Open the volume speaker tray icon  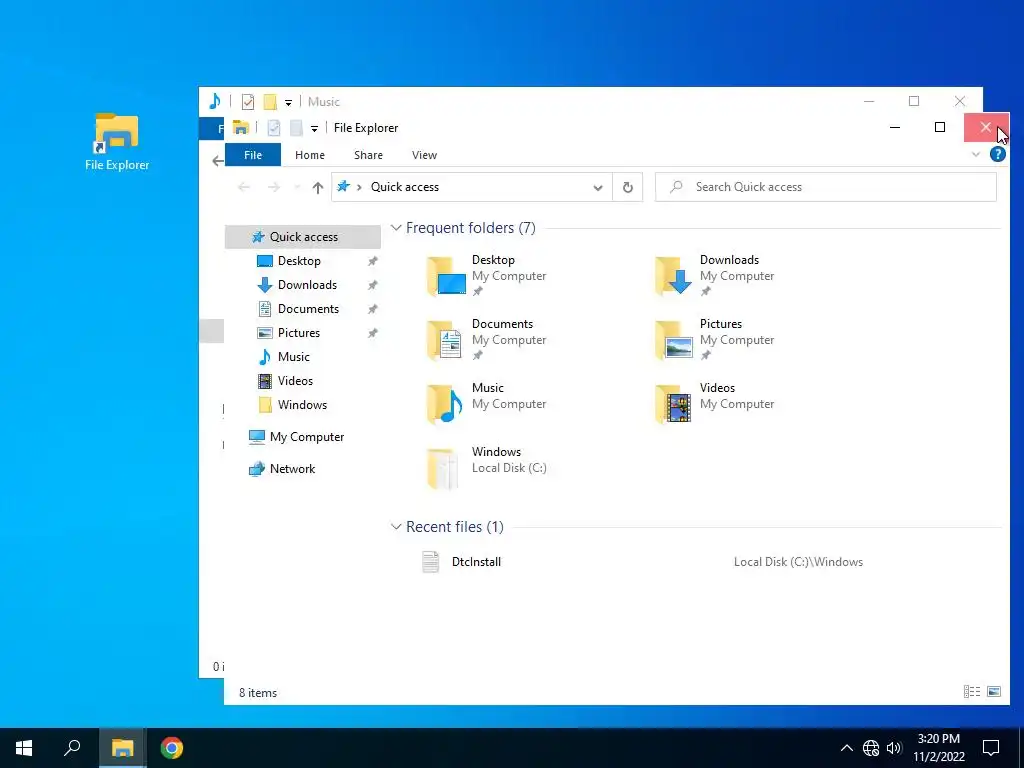click(894, 748)
